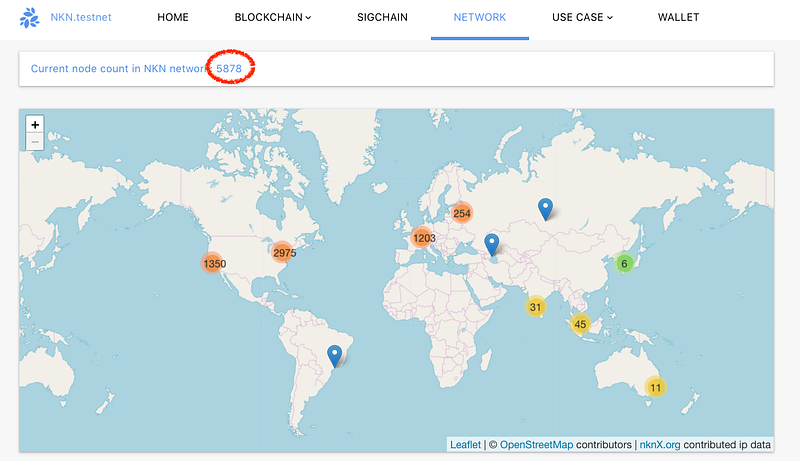Viewport: 800px width, 461px height.
Task: Select the blue pin near the Caspian Sea
Action: [491, 245]
